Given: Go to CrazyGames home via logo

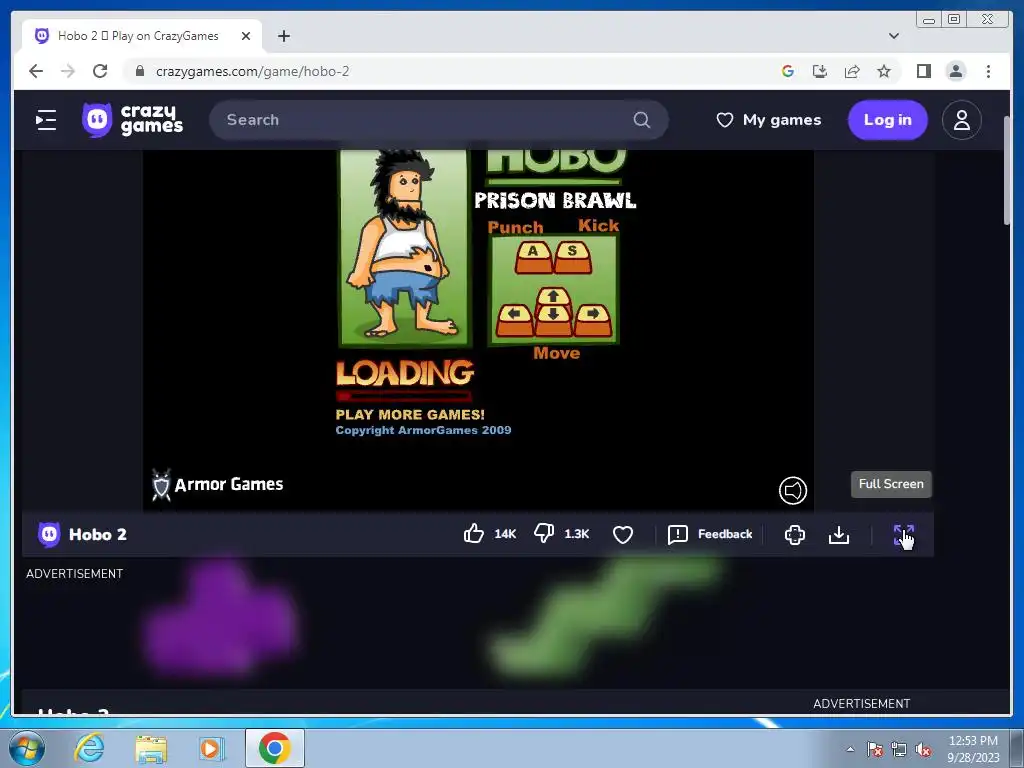Looking at the screenshot, I should 133,120.
